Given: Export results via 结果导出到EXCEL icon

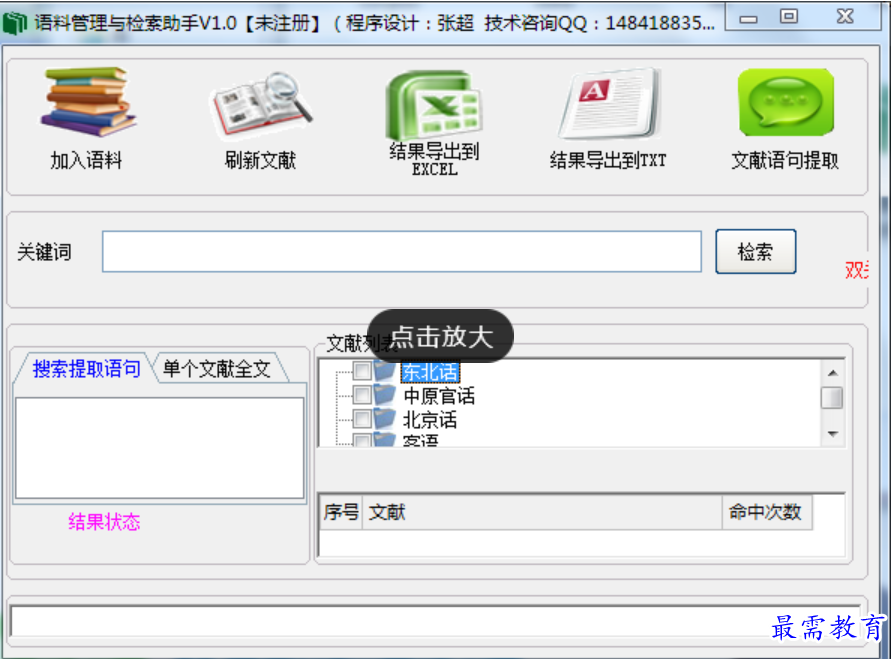Looking at the screenshot, I should tap(434, 106).
